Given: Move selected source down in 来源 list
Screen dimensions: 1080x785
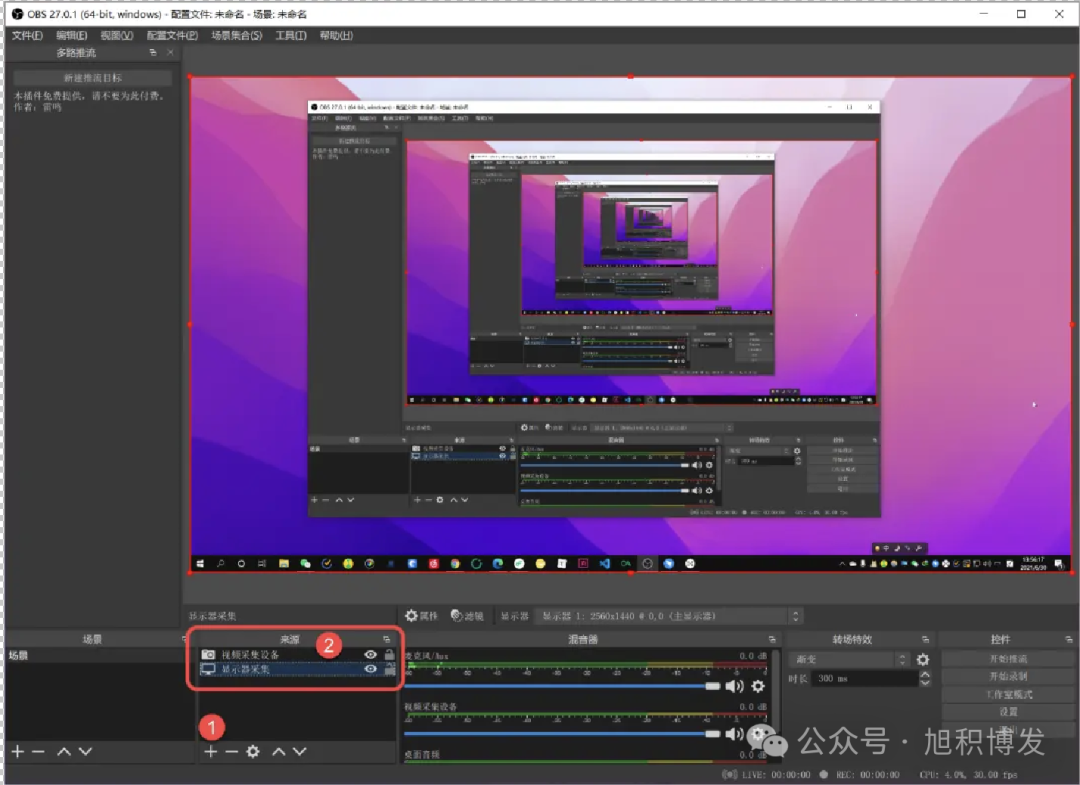Looking at the screenshot, I should point(300,752).
